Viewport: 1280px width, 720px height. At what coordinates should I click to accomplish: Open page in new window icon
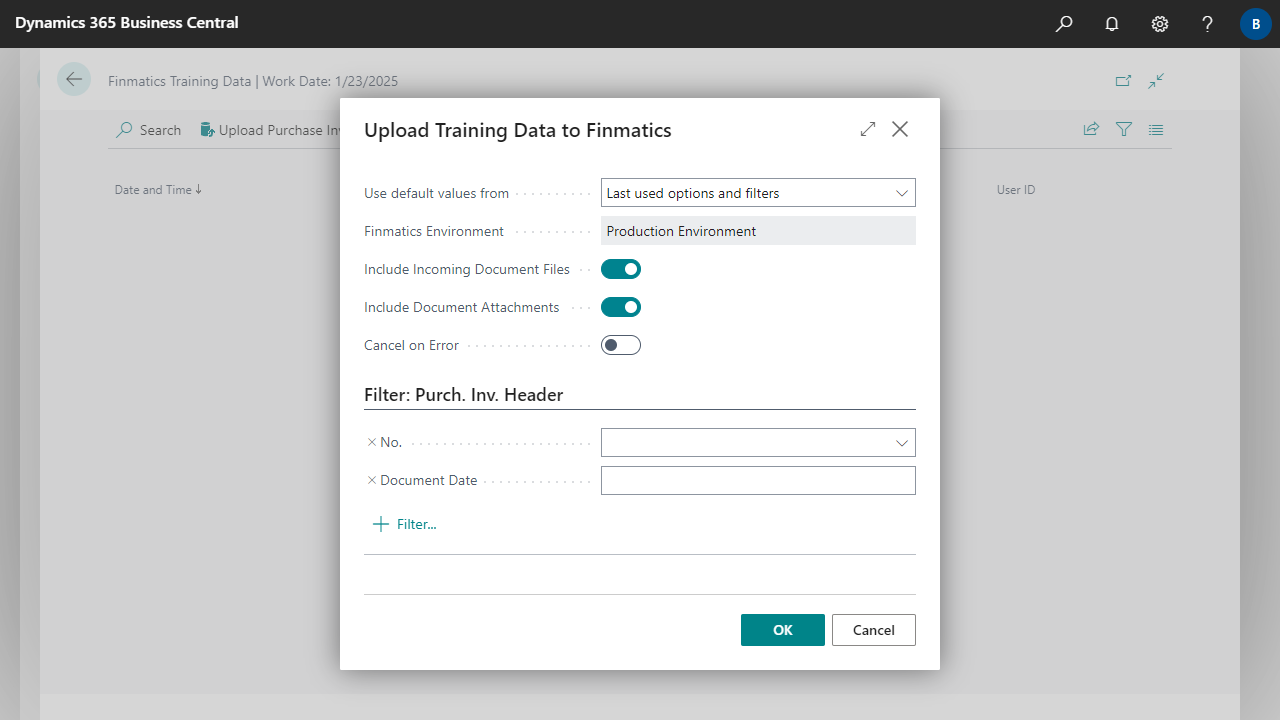(x=1123, y=81)
